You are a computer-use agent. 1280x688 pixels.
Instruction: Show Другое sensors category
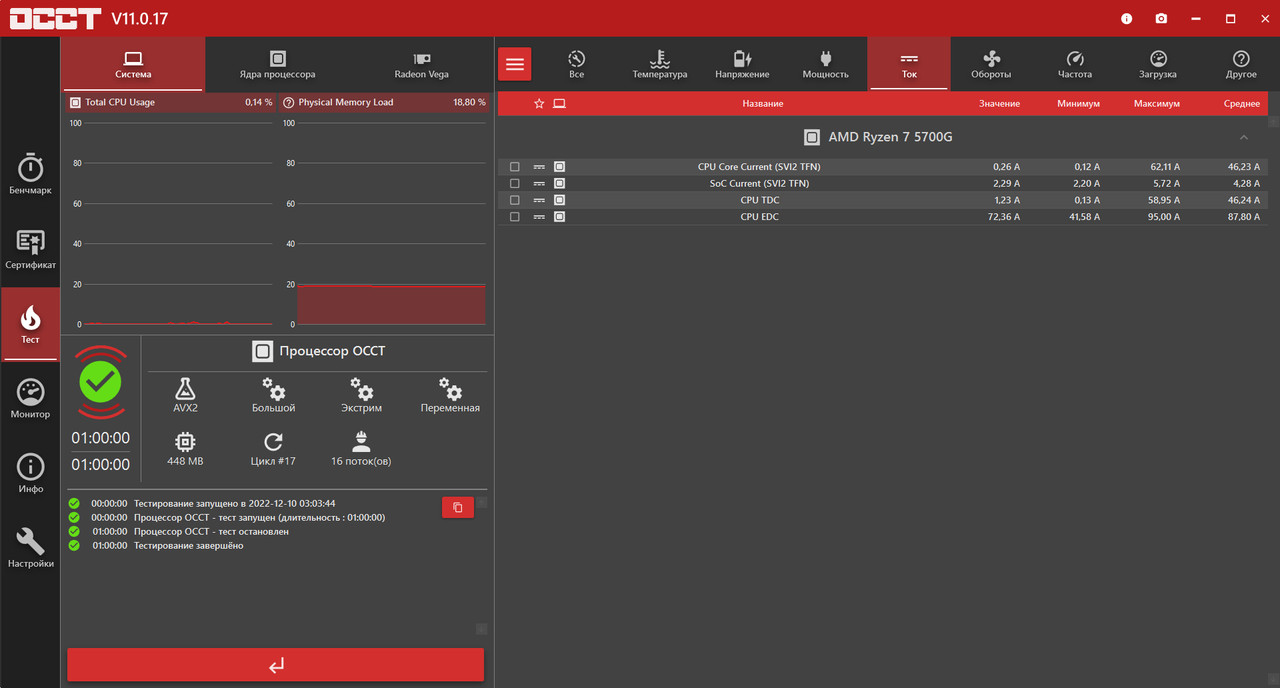(x=1241, y=65)
